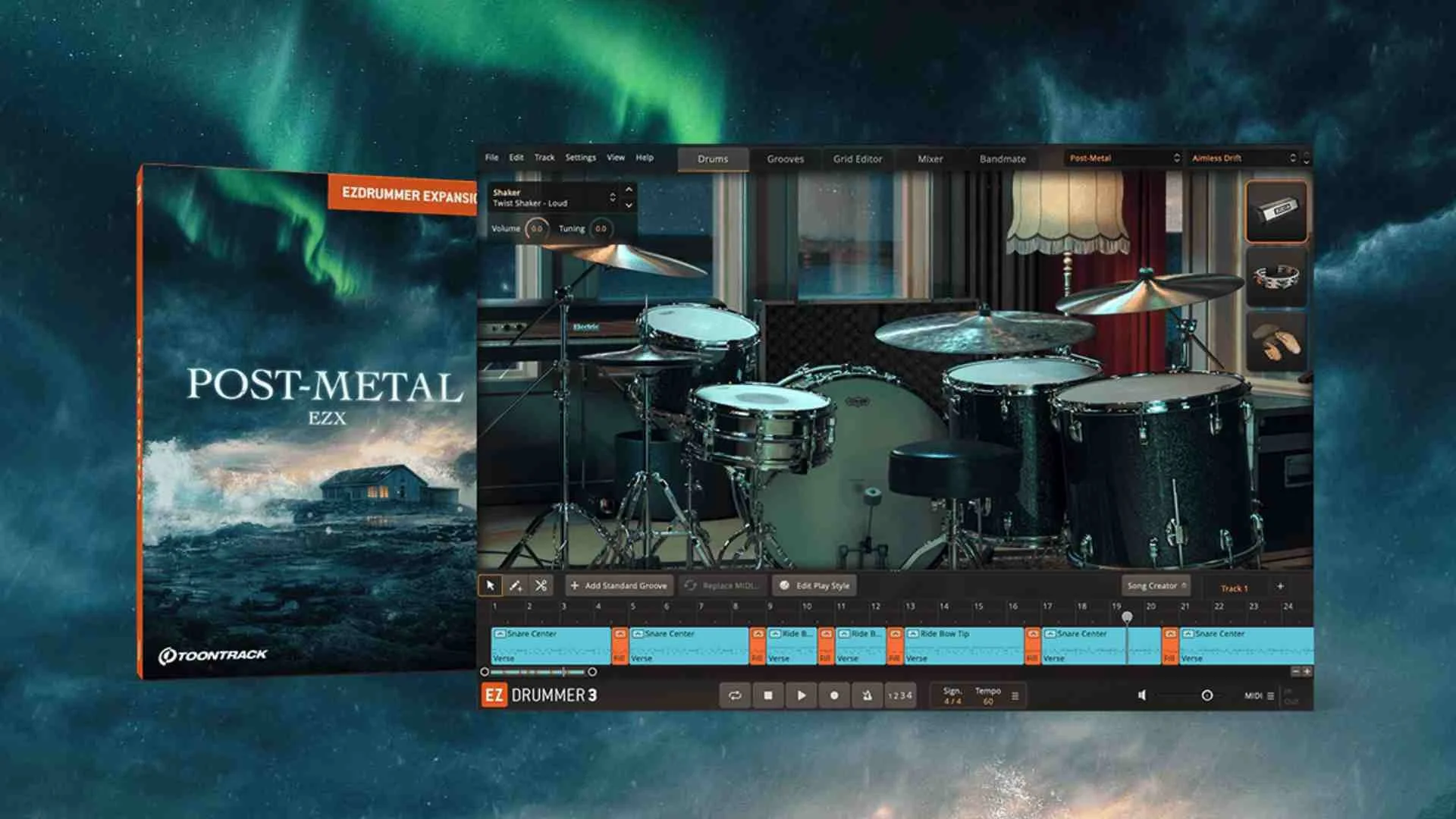Toggle the metronome on
The height and width of the screenshot is (819, 1456).
[867, 695]
